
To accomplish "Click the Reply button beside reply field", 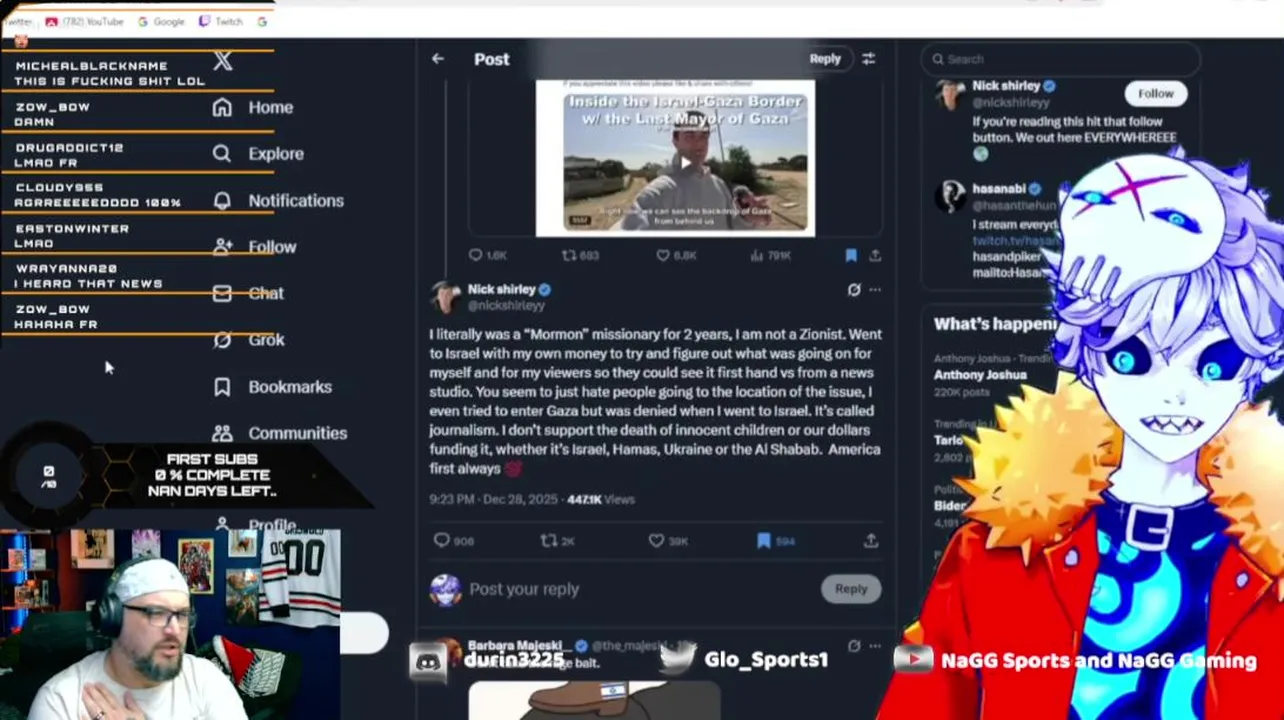I will [851, 589].
